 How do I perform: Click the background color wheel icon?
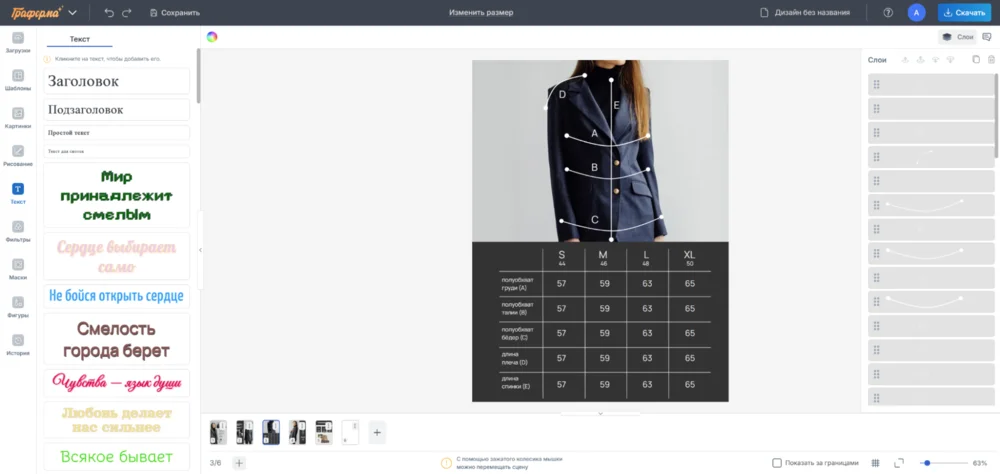(212, 37)
